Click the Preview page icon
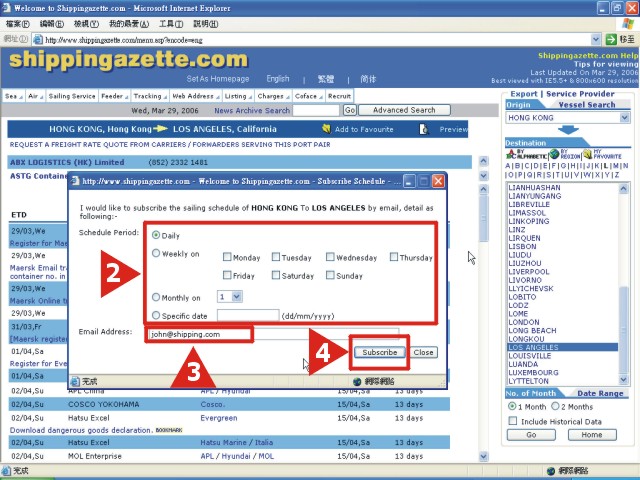The width and height of the screenshot is (640, 480). tap(424, 129)
